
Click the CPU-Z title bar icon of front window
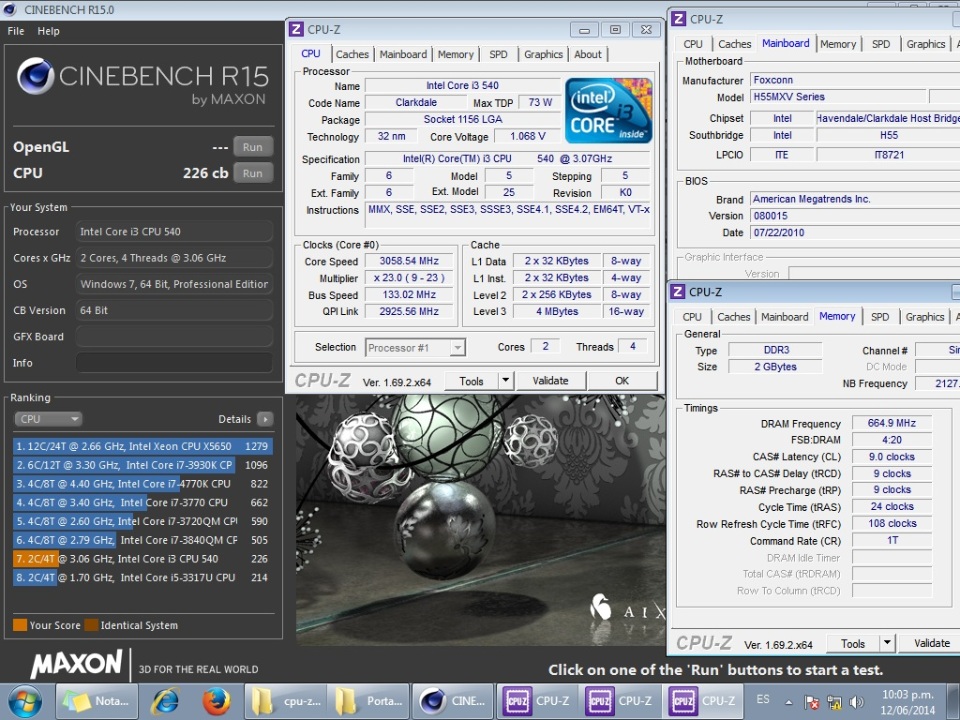click(x=296, y=29)
